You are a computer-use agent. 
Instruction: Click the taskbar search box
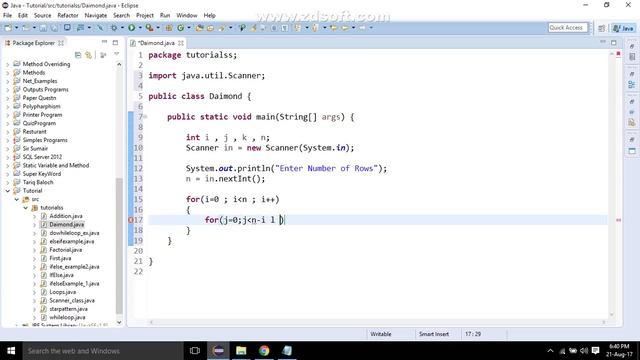click(x=102, y=351)
